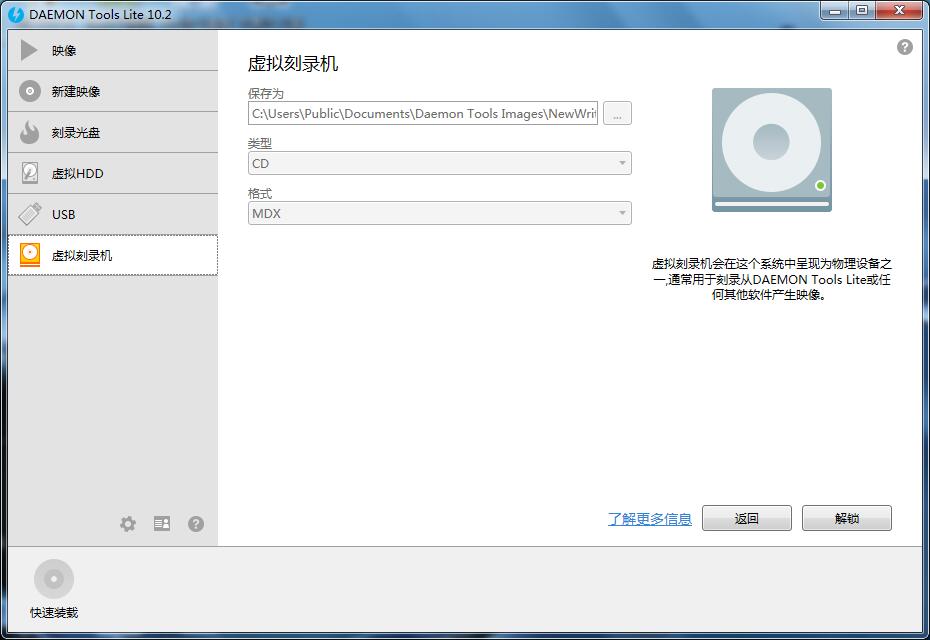Viewport: 930px width, 640px height.
Task: Select 新建映像 in the sidebar
Action: 113,91
